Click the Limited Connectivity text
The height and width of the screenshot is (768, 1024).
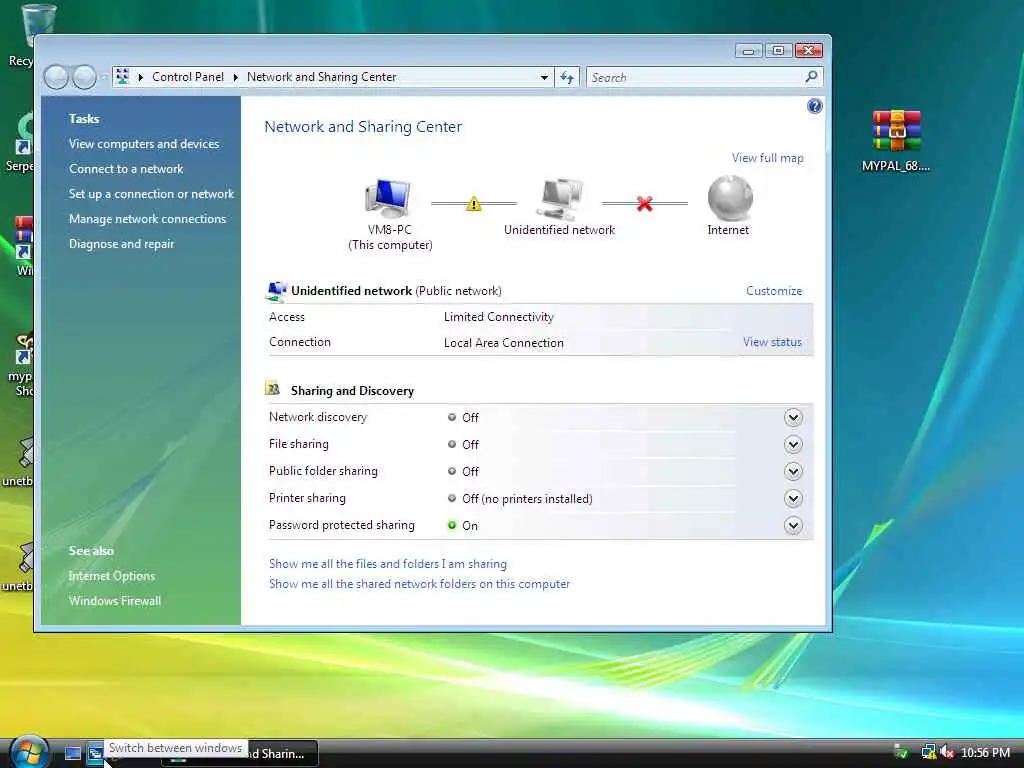tap(499, 317)
